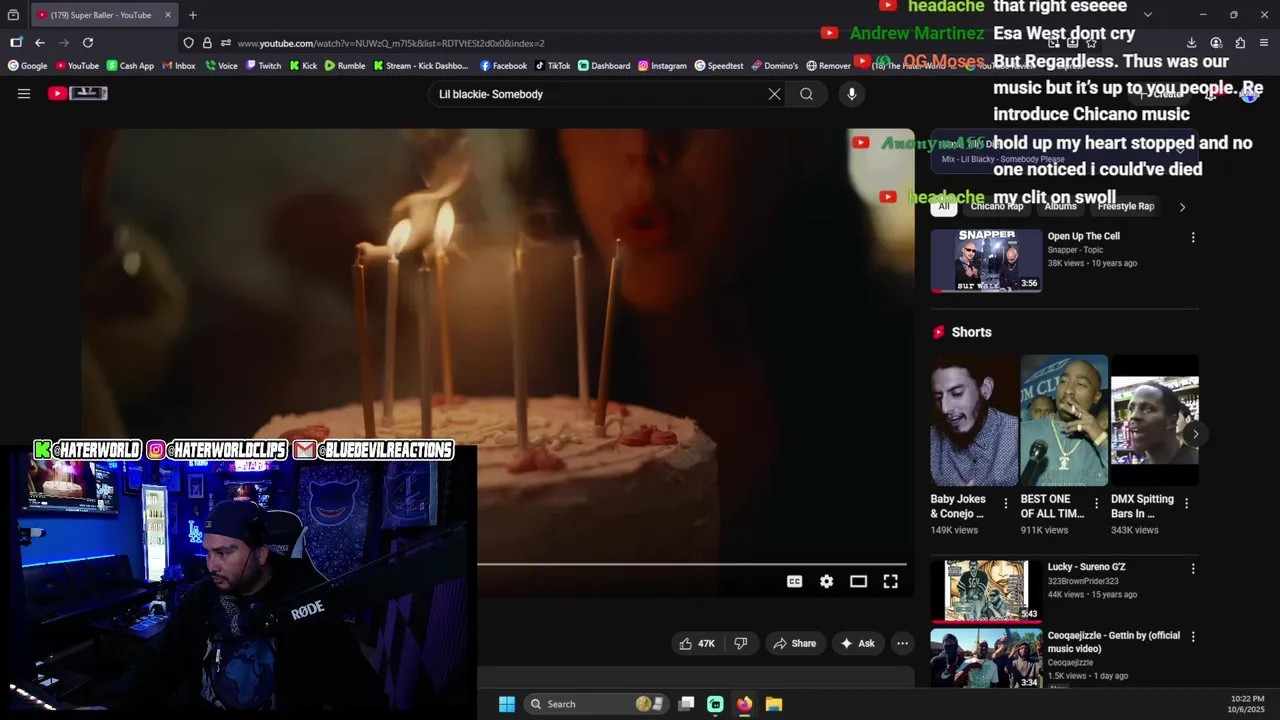Image resolution: width=1280 pixels, height=720 pixels.
Task: Open the Twitch bookmark
Action: pos(262,66)
